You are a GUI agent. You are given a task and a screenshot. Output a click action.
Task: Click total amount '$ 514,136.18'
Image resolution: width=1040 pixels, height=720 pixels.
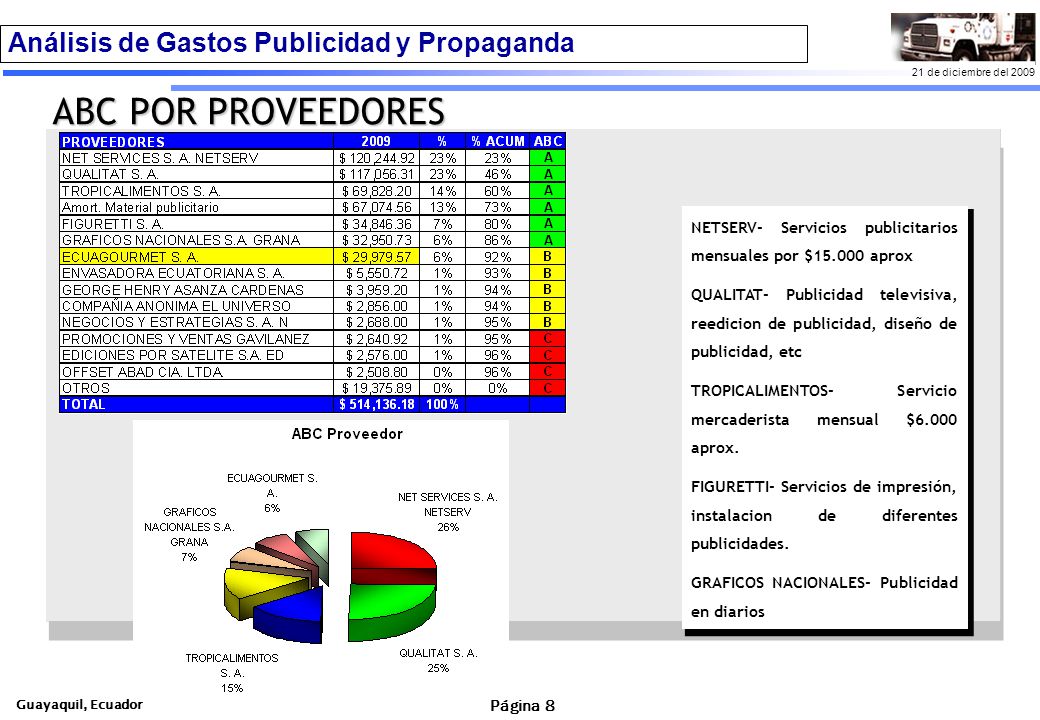tap(376, 404)
